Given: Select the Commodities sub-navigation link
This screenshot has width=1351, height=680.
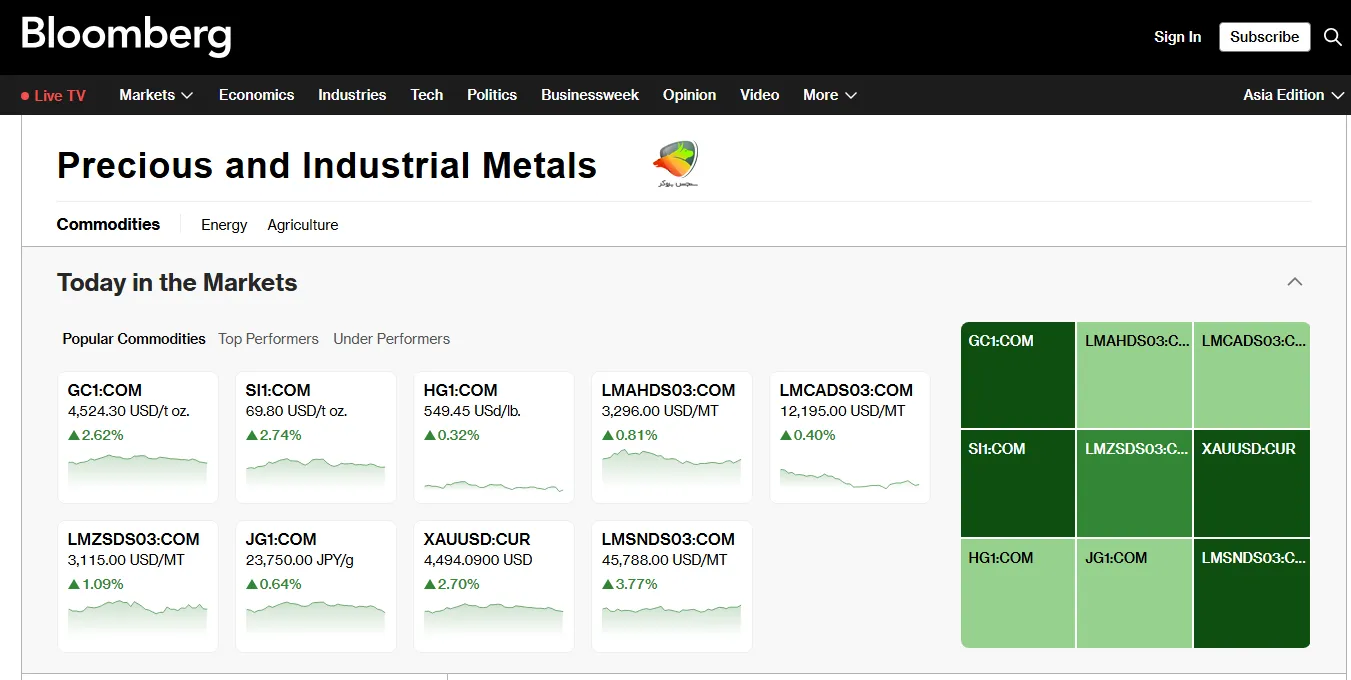Looking at the screenshot, I should pos(108,224).
